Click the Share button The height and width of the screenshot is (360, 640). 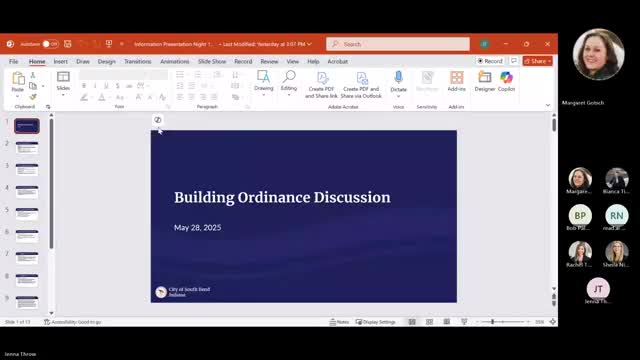point(538,61)
